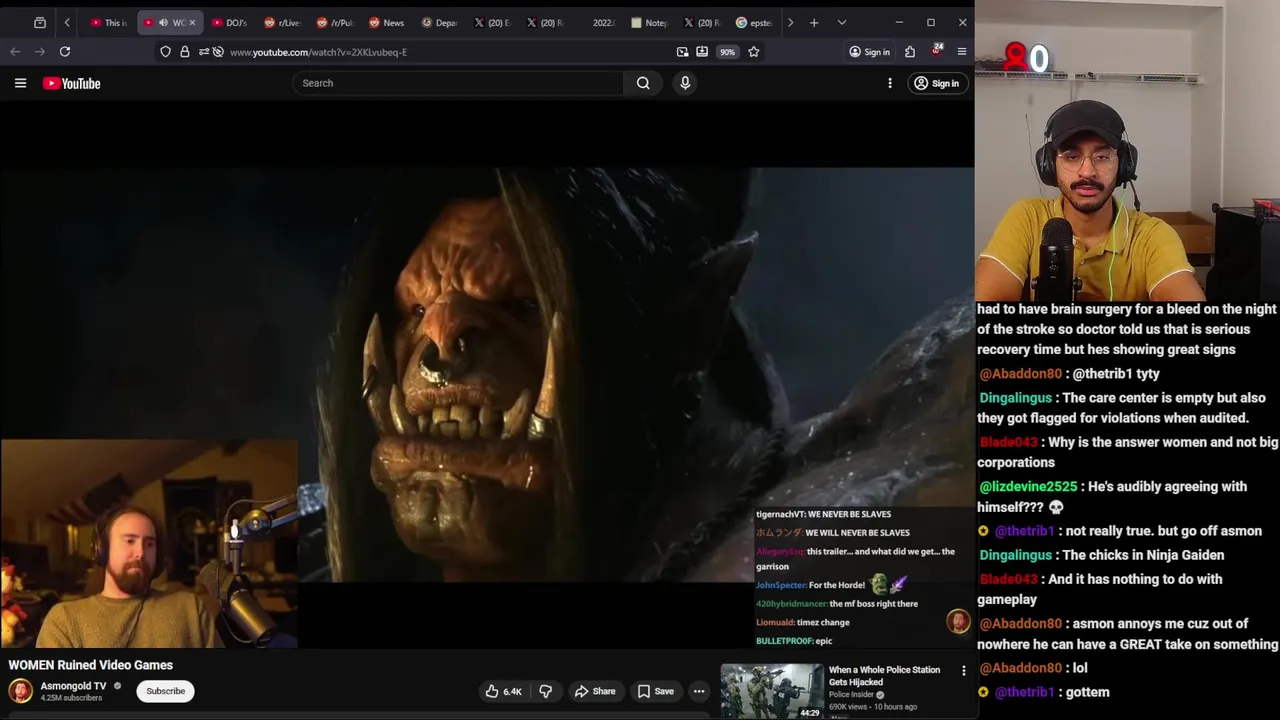Focus the YouTube Search field
This screenshot has height=720, width=1280.
click(458, 83)
